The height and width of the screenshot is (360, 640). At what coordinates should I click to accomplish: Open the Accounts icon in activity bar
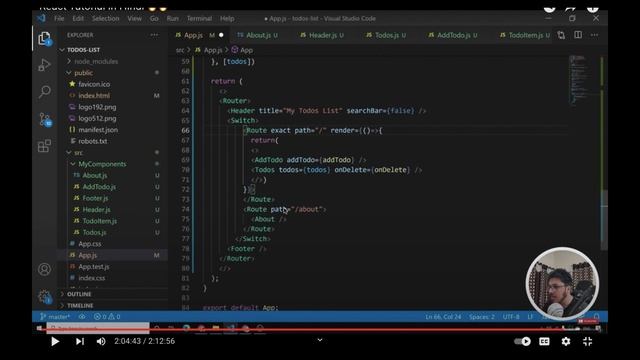tap(44, 269)
